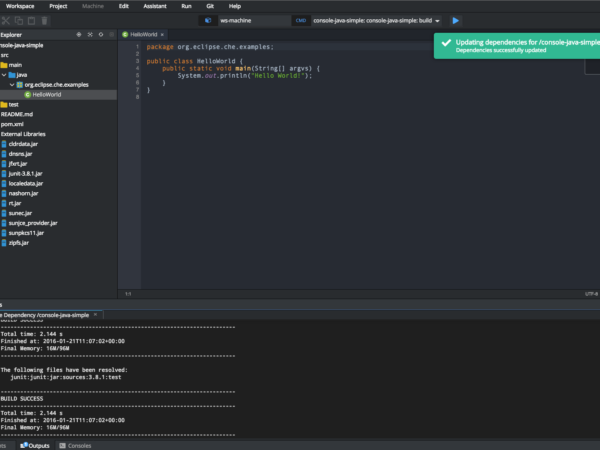
Task: Click the package declaration line in editor
Action: coord(210,47)
